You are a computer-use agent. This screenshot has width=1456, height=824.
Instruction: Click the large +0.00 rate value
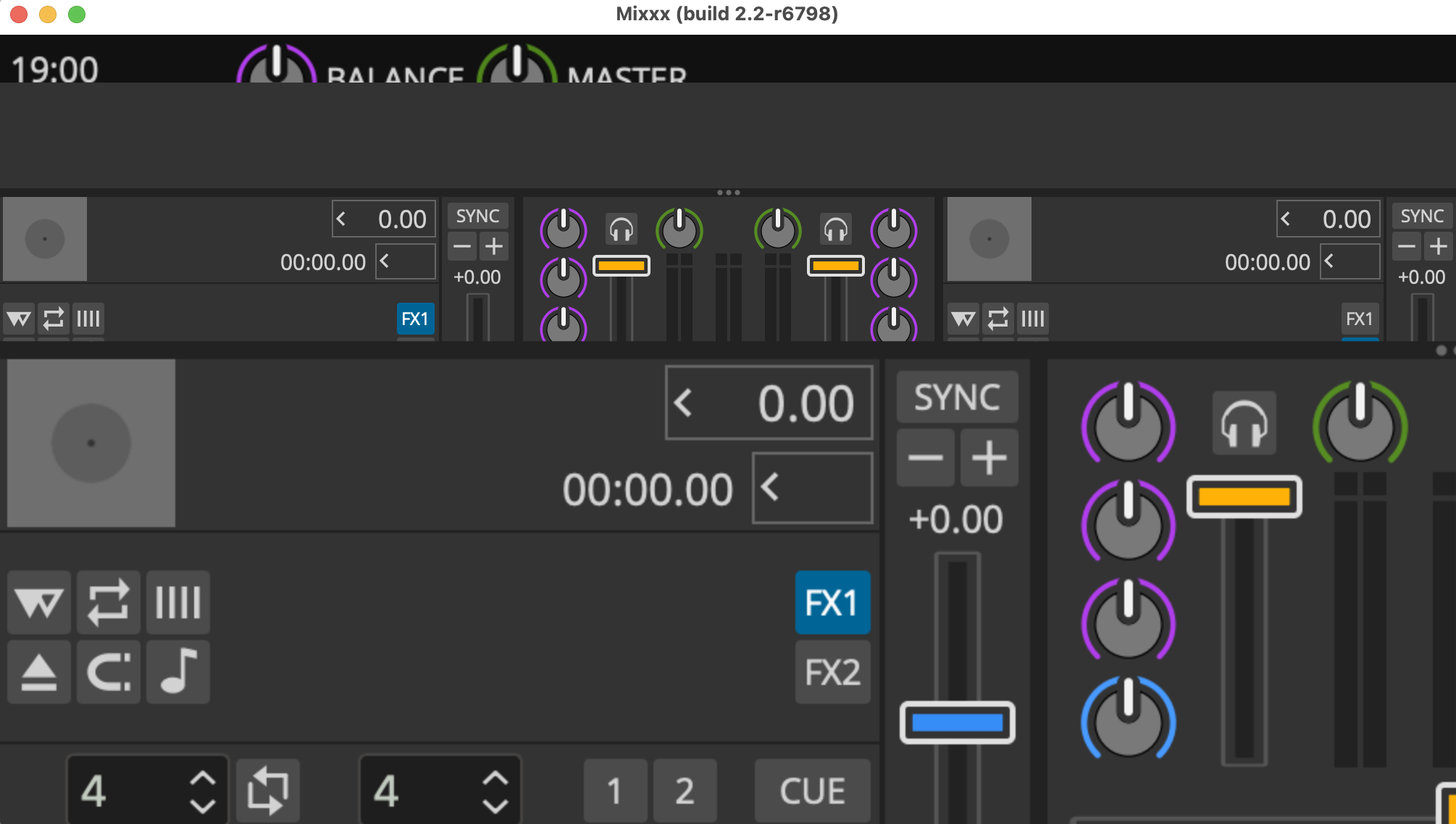(956, 519)
